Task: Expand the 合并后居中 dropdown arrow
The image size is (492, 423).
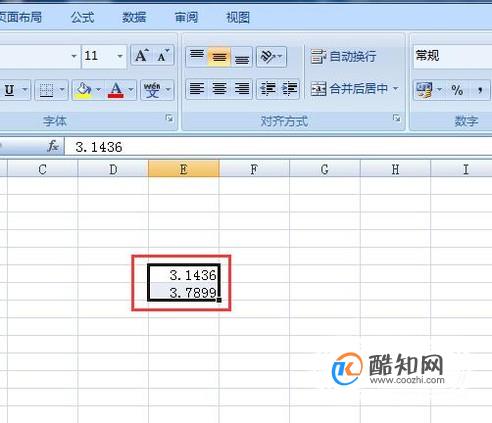Action: click(x=396, y=89)
